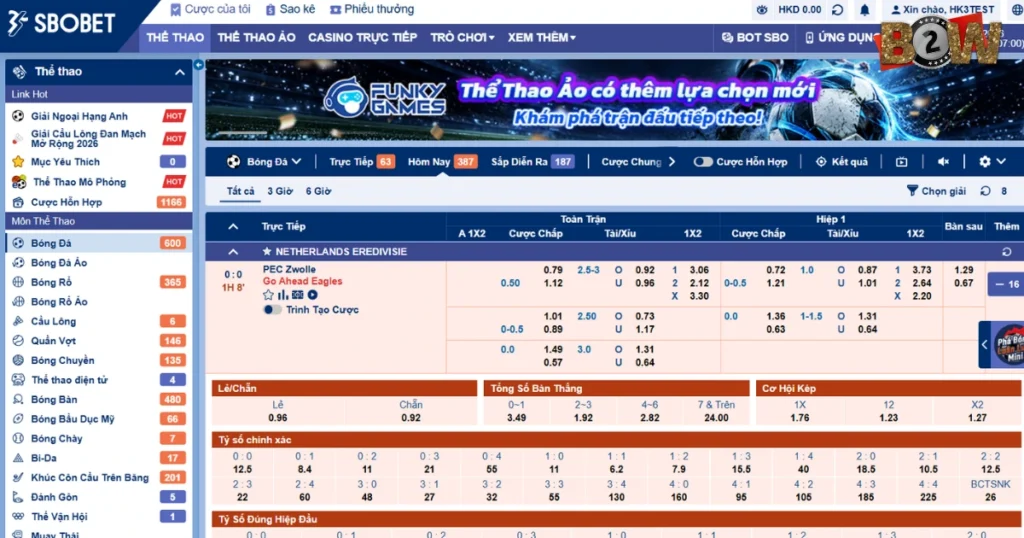Play the PEC Zwolle live stream
This screenshot has height=538, width=1024.
tap(313, 295)
